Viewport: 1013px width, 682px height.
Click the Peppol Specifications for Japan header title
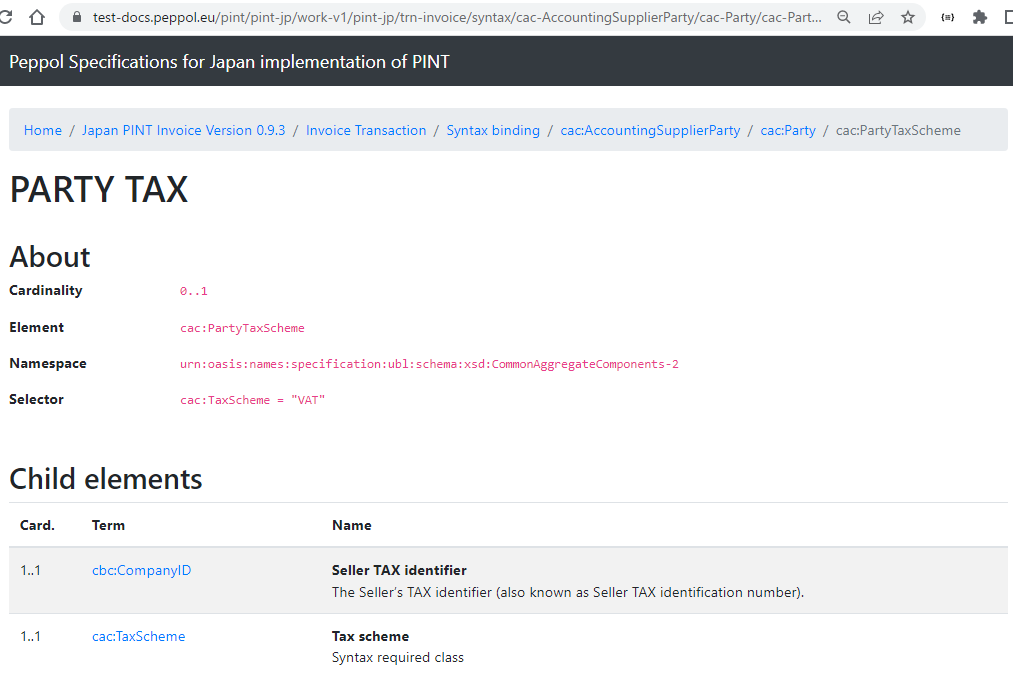click(229, 62)
